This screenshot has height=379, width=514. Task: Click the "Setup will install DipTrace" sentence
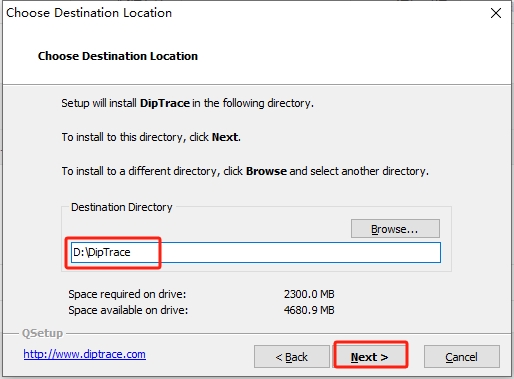point(187,103)
